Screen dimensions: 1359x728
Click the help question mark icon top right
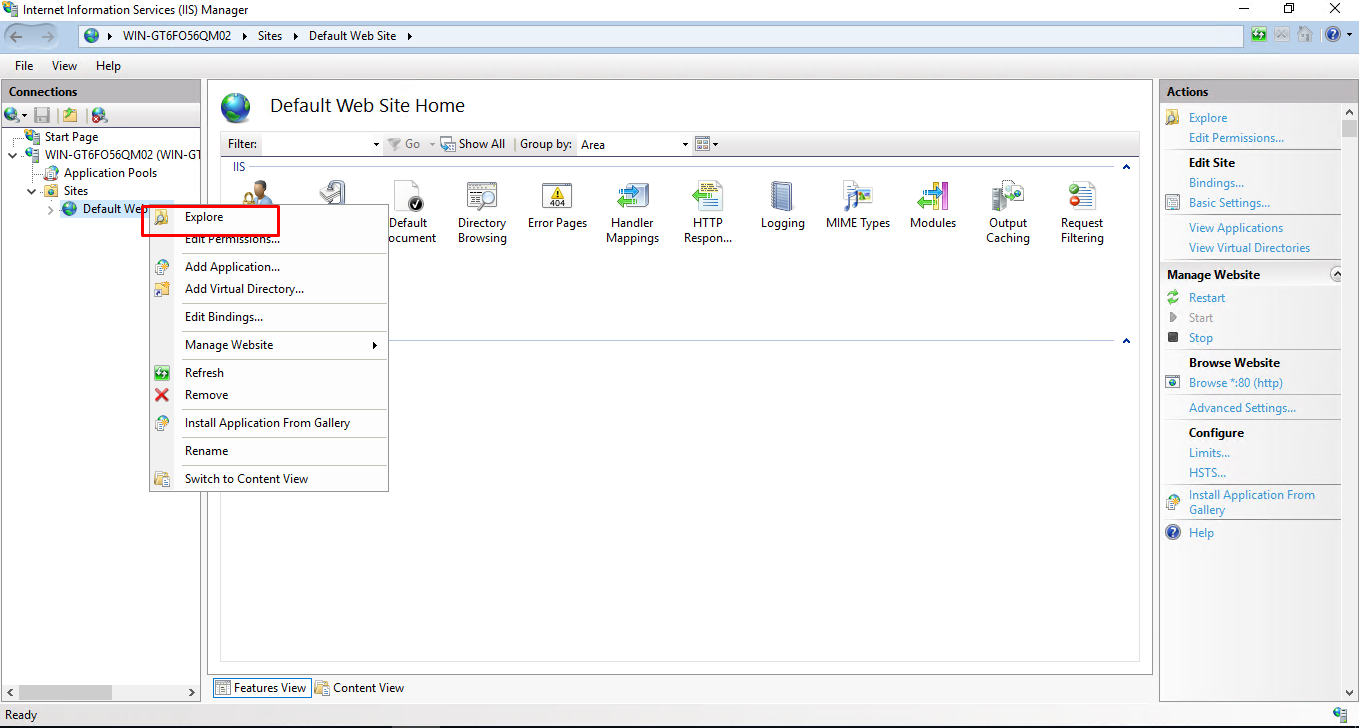(1332, 35)
